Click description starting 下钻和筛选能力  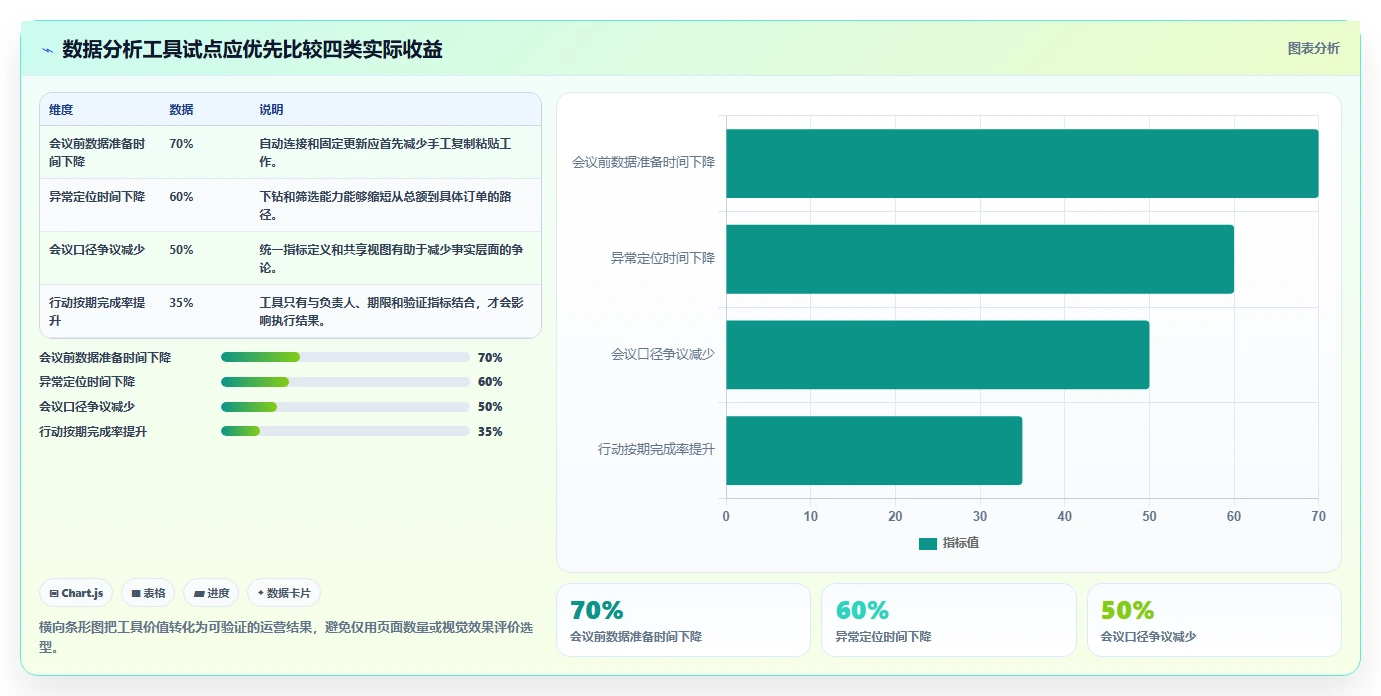385,205
